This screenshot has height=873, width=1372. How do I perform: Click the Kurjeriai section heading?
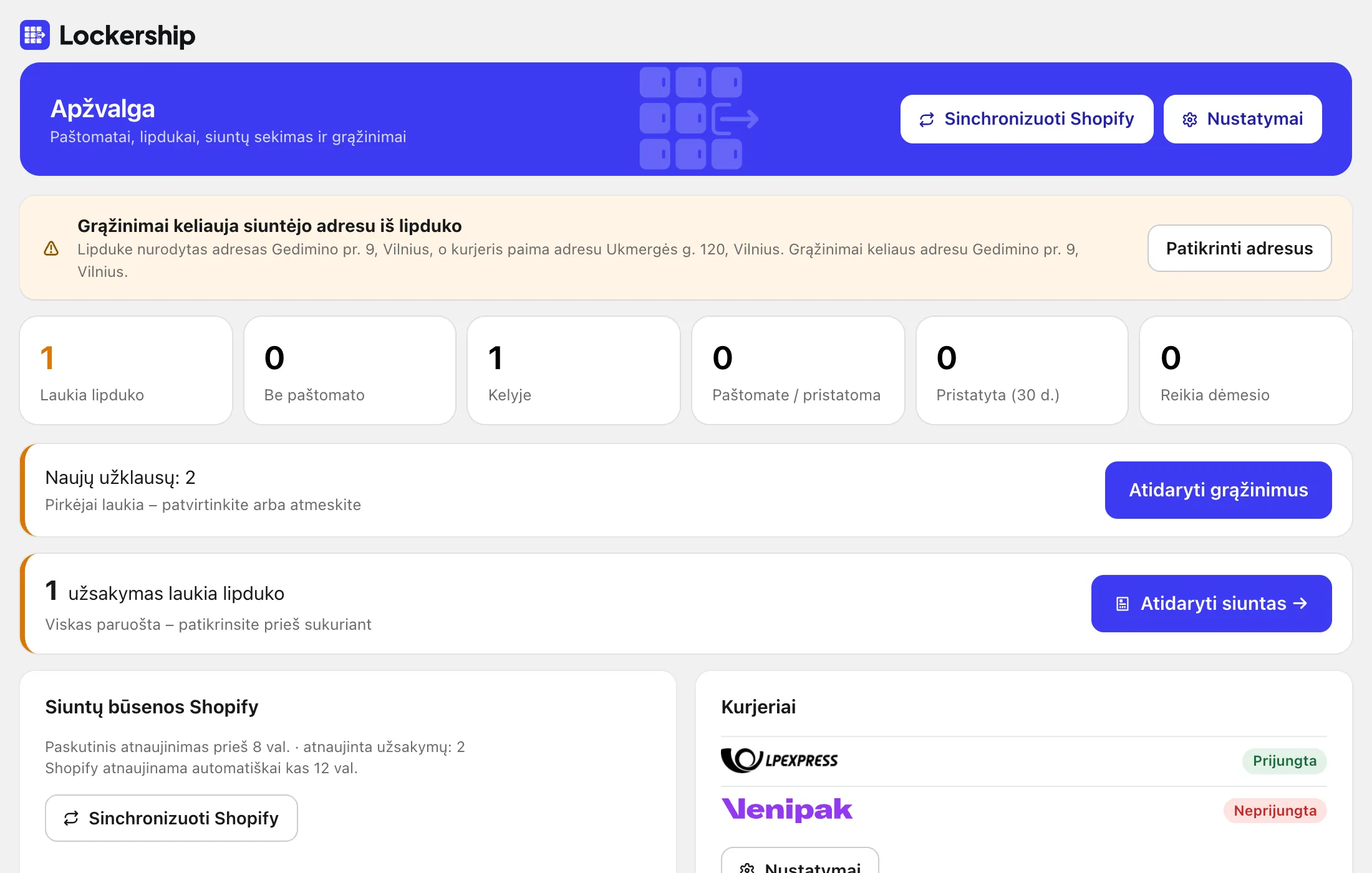(758, 707)
